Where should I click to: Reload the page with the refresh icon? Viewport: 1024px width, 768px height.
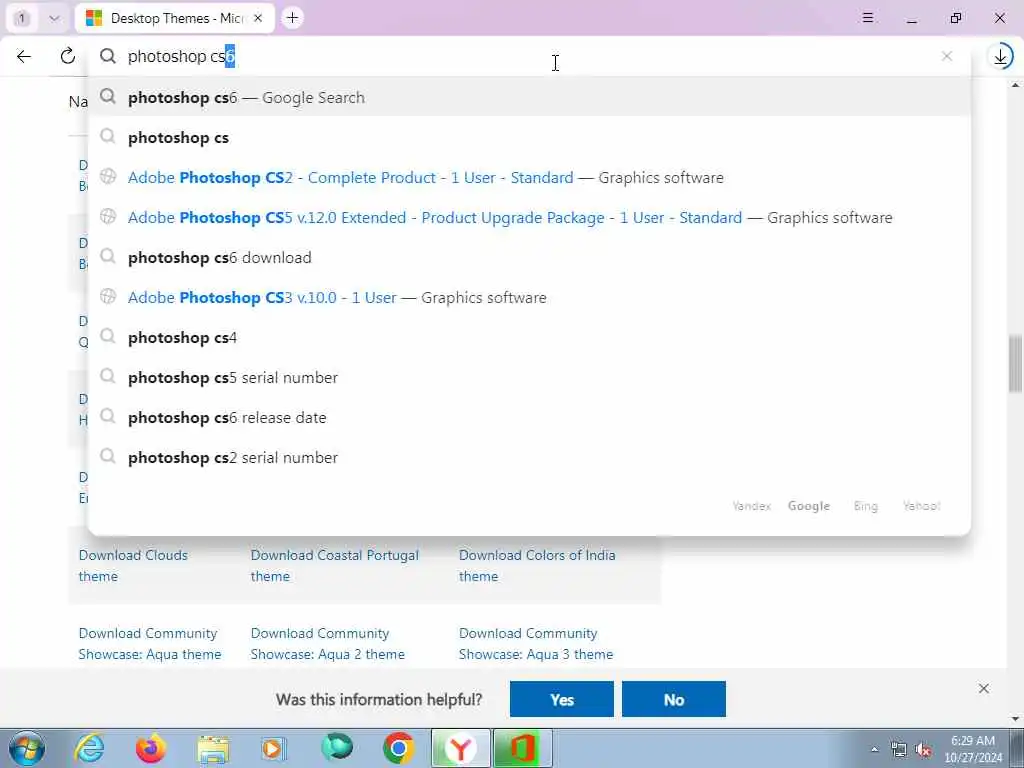click(67, 56)
